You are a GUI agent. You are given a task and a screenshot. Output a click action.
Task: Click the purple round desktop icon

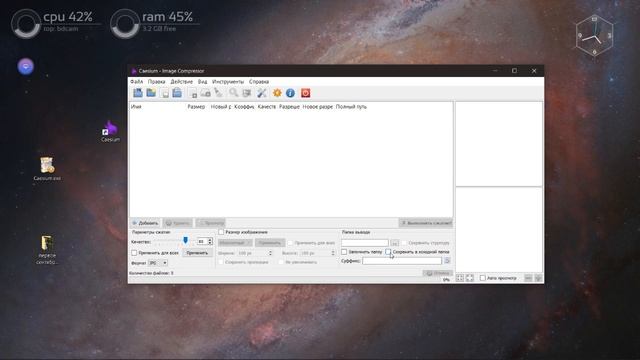point(26,66)
